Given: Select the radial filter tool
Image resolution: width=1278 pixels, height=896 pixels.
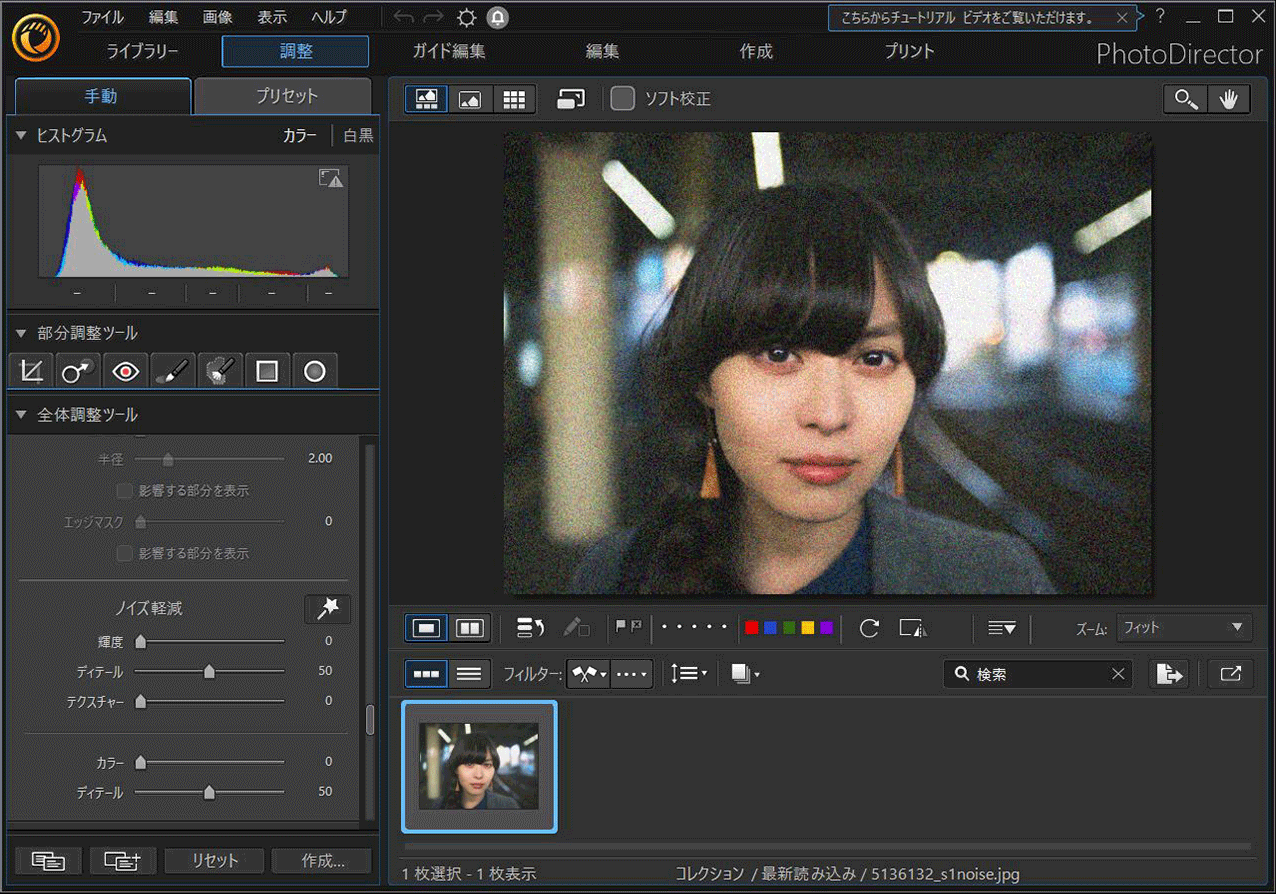Looking at the screenshot, I should 314,370.
